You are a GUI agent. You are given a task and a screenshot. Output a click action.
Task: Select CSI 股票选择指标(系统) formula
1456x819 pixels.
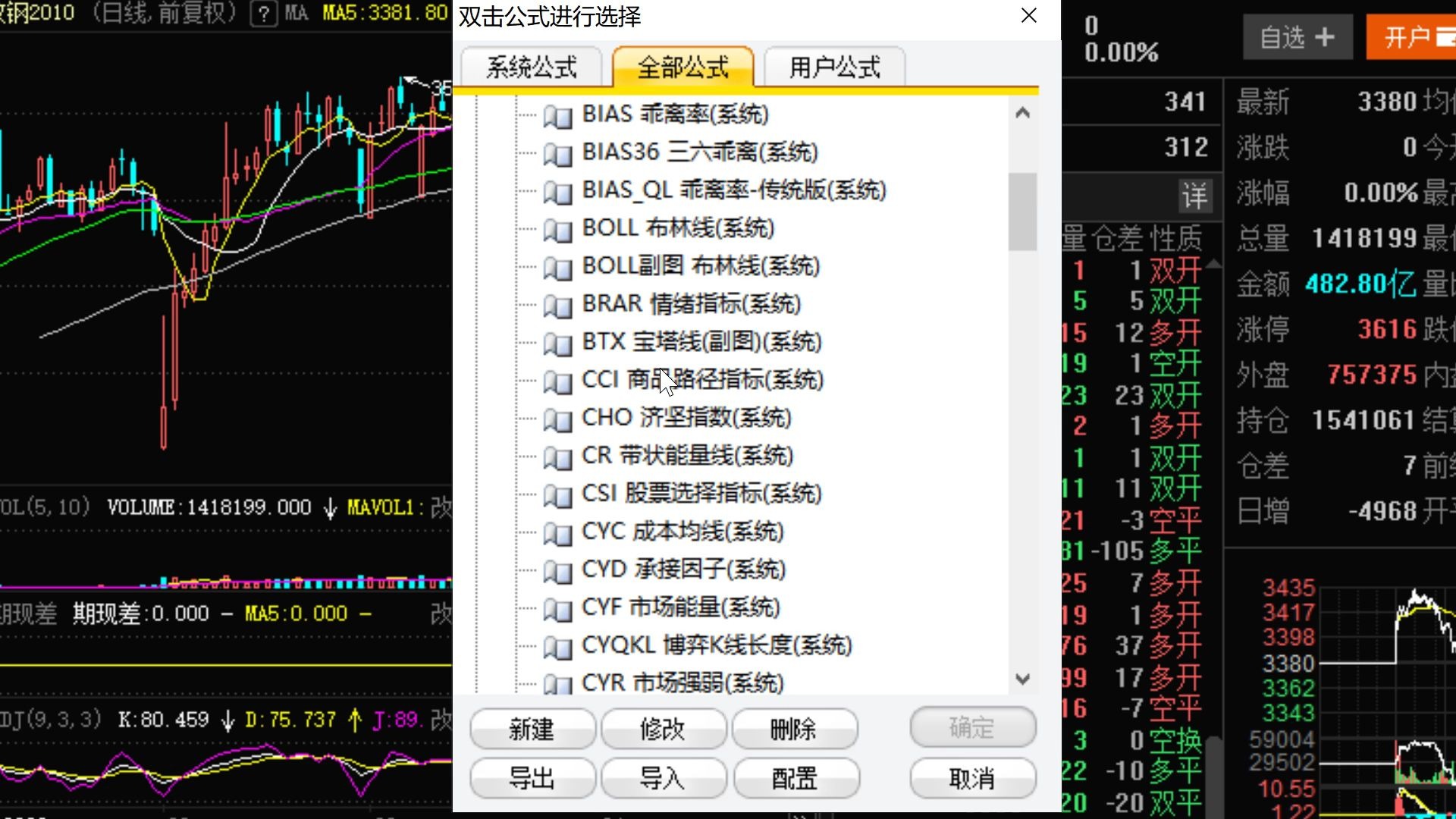coord(702,494)
